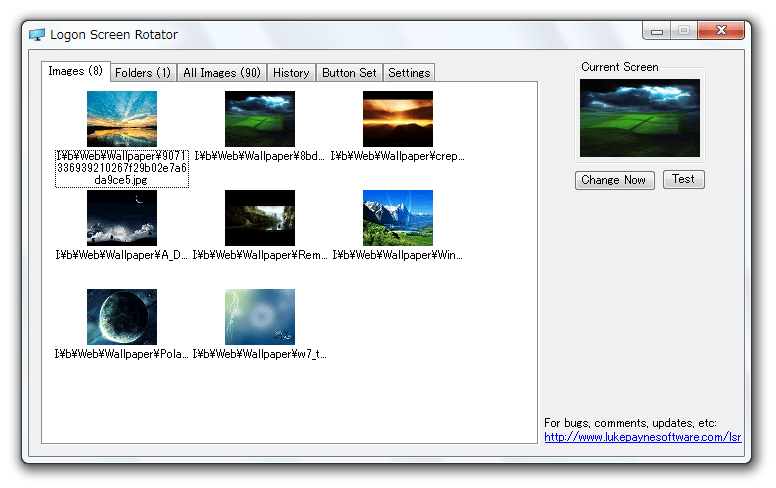776x488 pixels.
Task: Select the night clouds A_D thumbnail
Action: [x=122, y=218]
